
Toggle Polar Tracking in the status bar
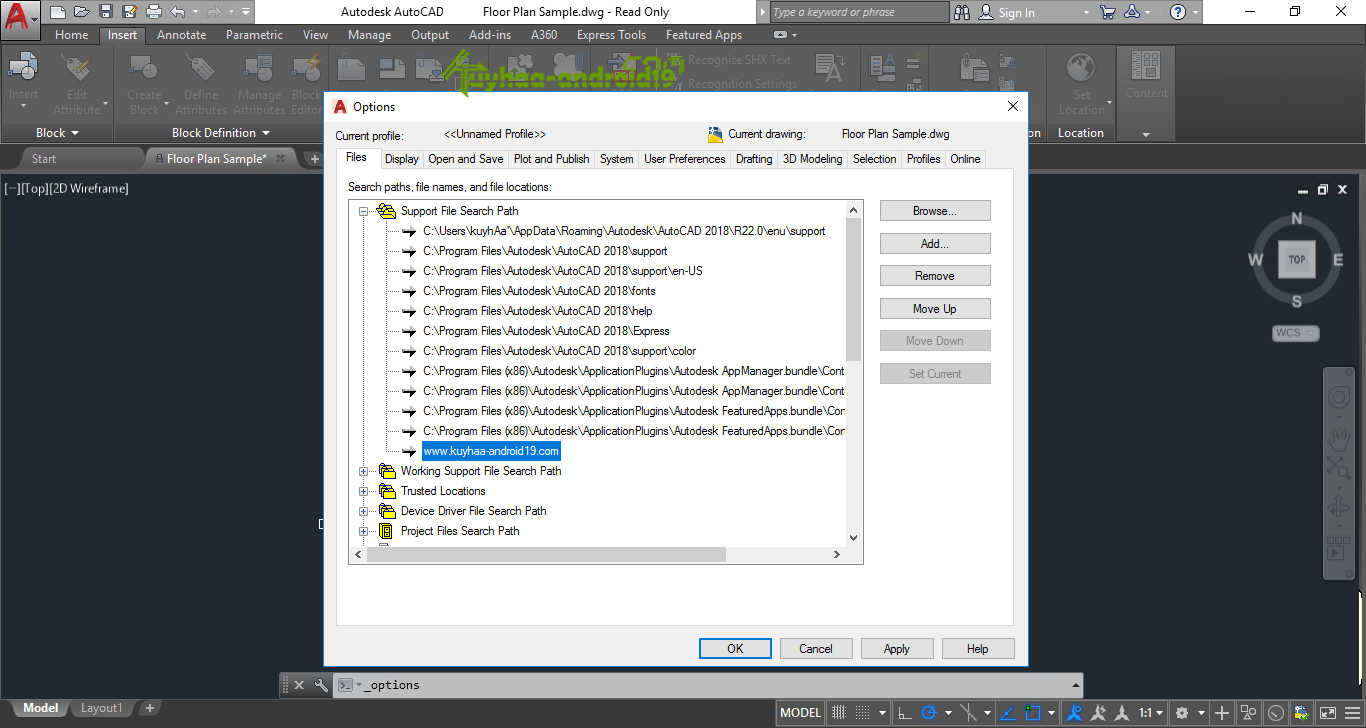click(x=929, y=713)
